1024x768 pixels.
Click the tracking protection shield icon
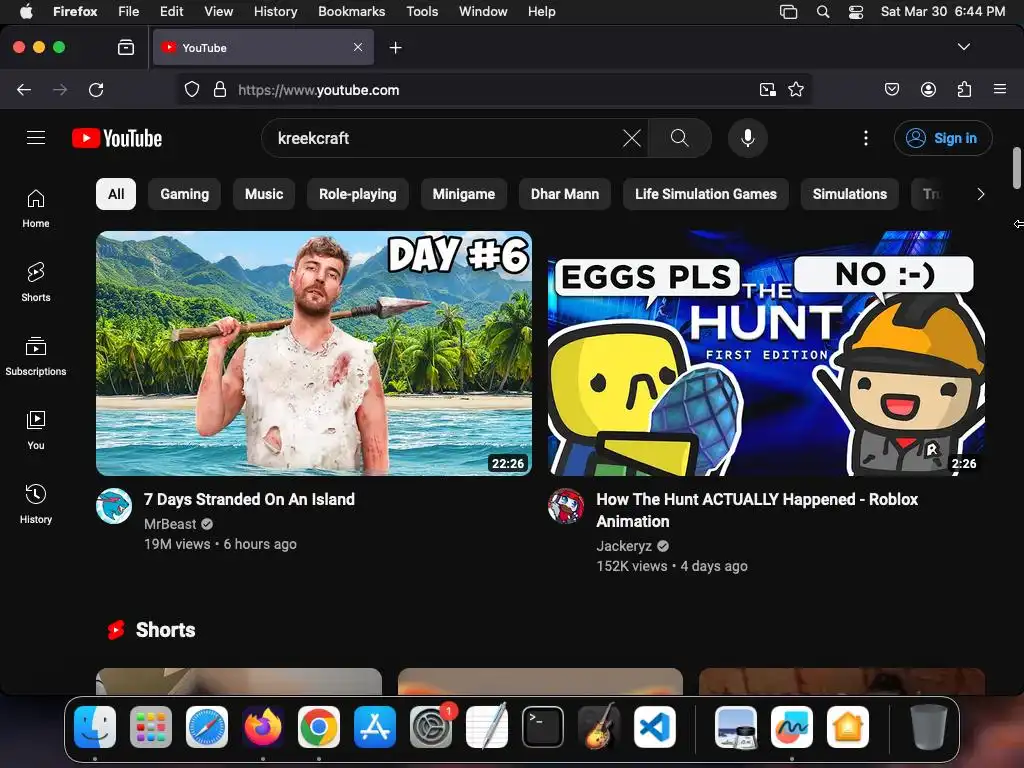click(191, 89)
